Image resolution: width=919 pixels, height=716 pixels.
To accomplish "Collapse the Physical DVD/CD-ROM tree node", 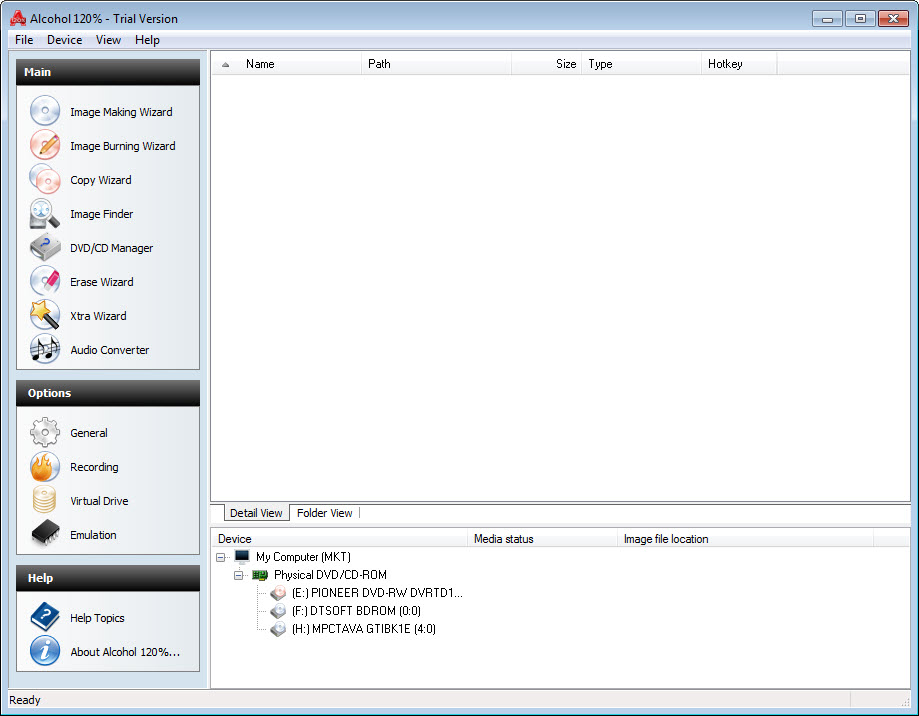I will (239, 575).
